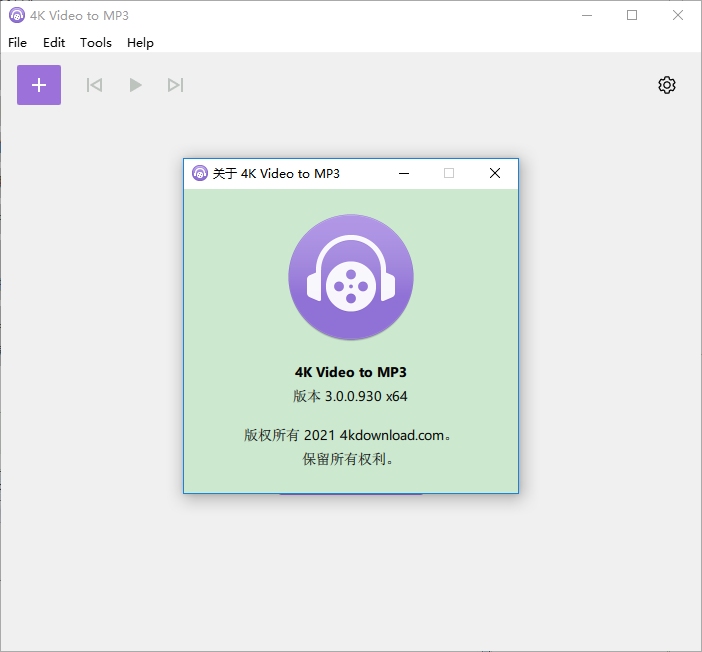This screenshot has width=702, height=652.
Task: Click the large headphones logo in About dialog
Action: pyautogui.click(x=351, y=277)
